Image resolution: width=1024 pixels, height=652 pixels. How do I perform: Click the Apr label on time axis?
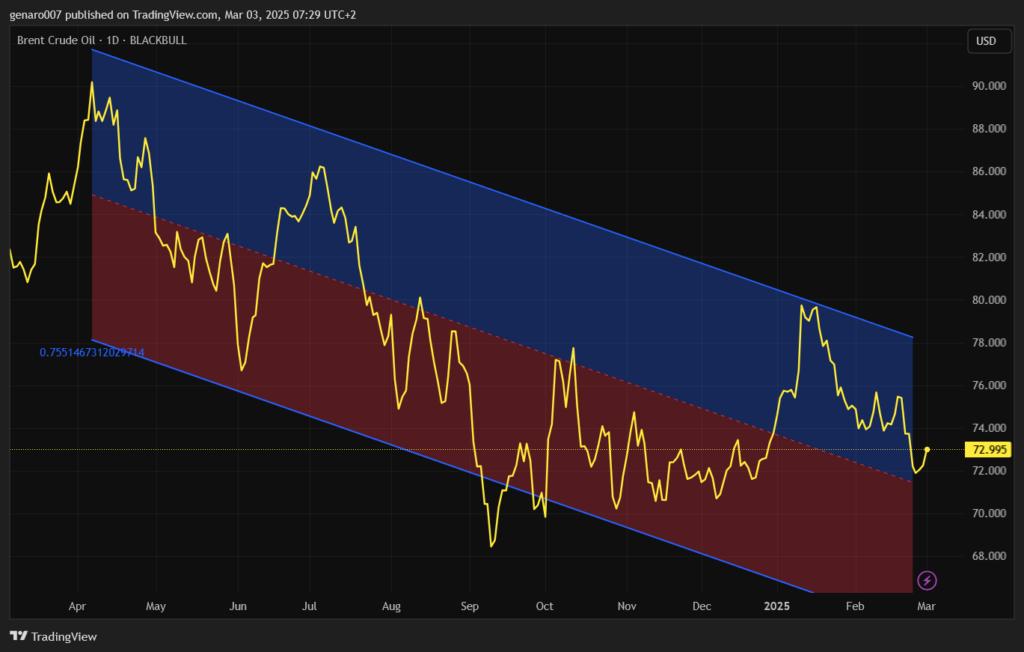click(78, 606)
